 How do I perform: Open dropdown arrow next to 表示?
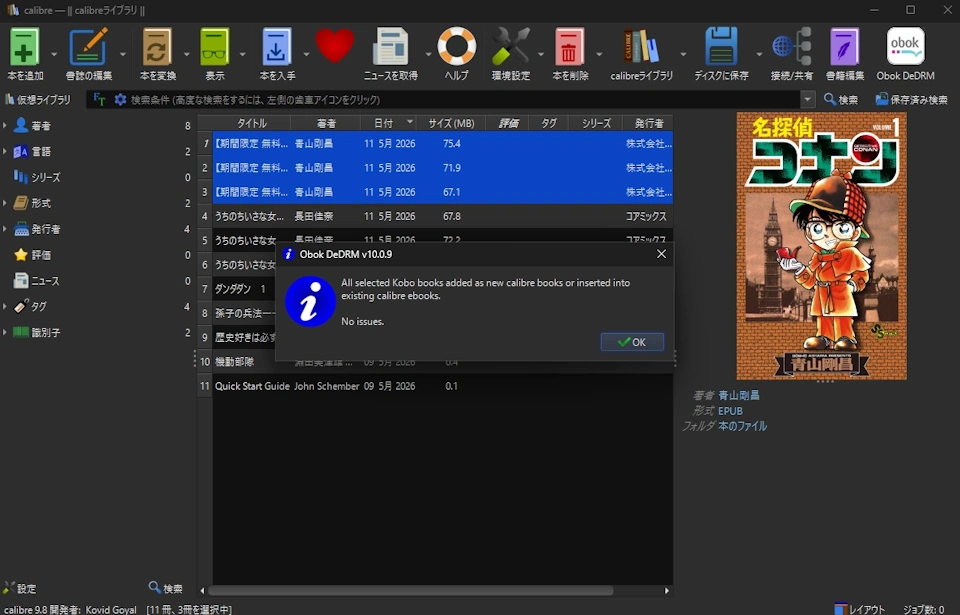[242, 54]
